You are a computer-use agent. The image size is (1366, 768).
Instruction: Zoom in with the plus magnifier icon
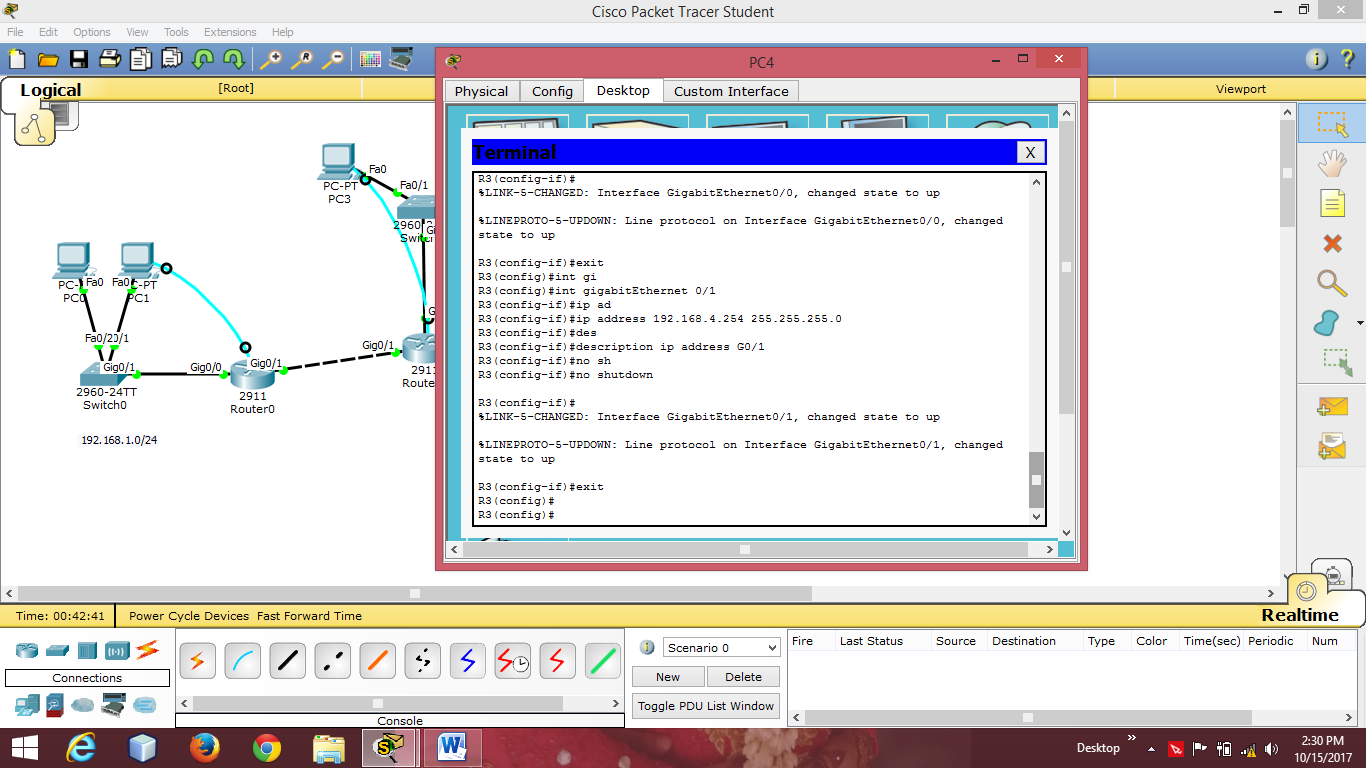point(271,59)
